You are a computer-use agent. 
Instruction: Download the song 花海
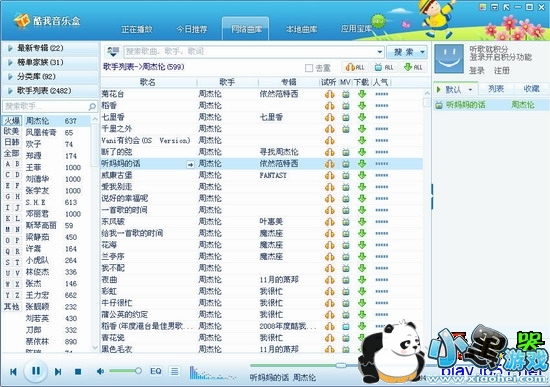[362, 245]
